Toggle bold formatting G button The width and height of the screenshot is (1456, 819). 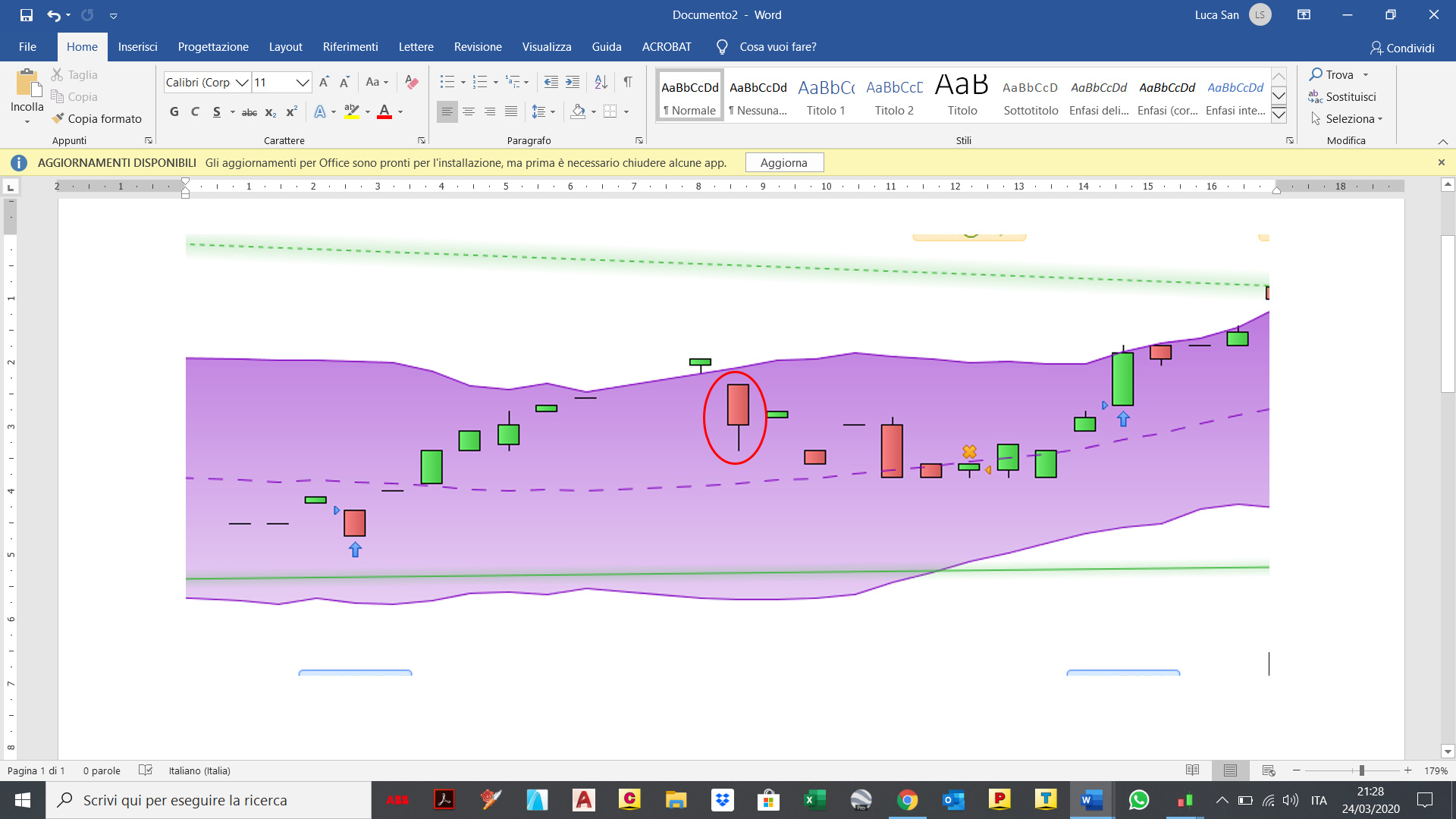(174, 111)
